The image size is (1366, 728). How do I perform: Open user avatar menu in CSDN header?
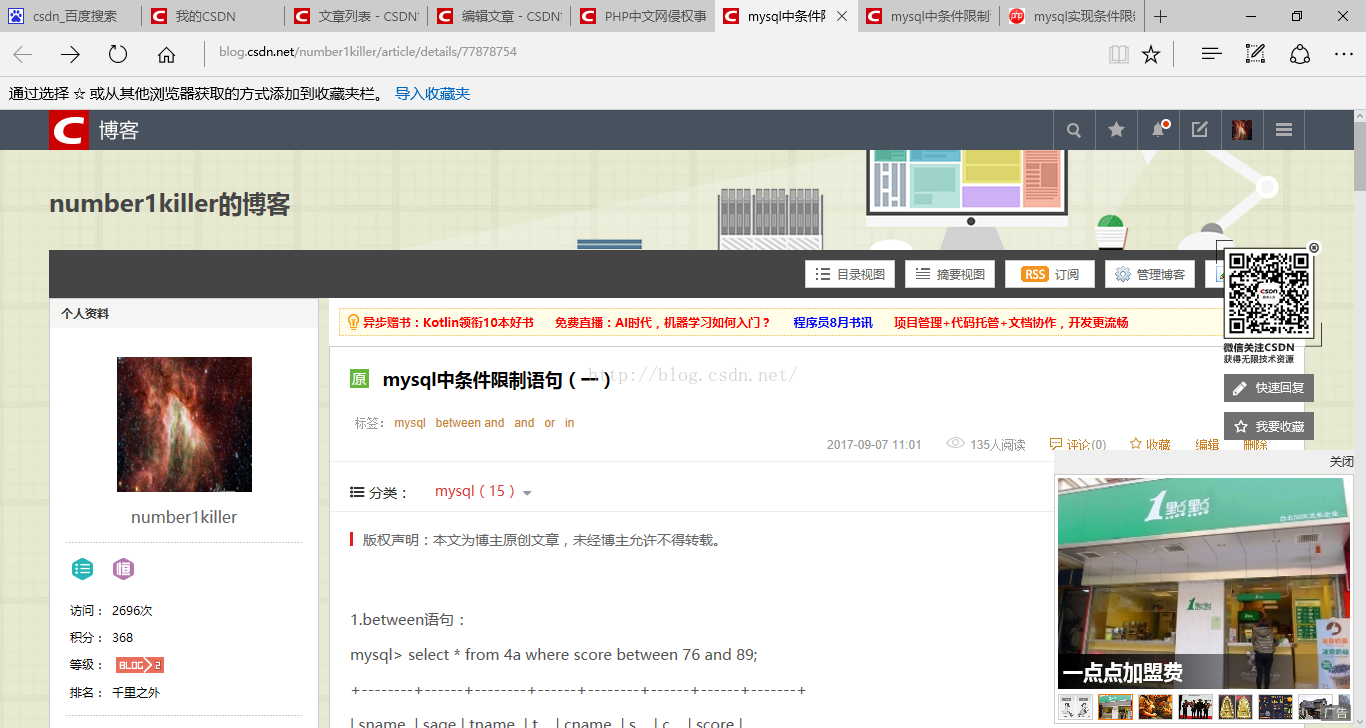coord(1242,130)
